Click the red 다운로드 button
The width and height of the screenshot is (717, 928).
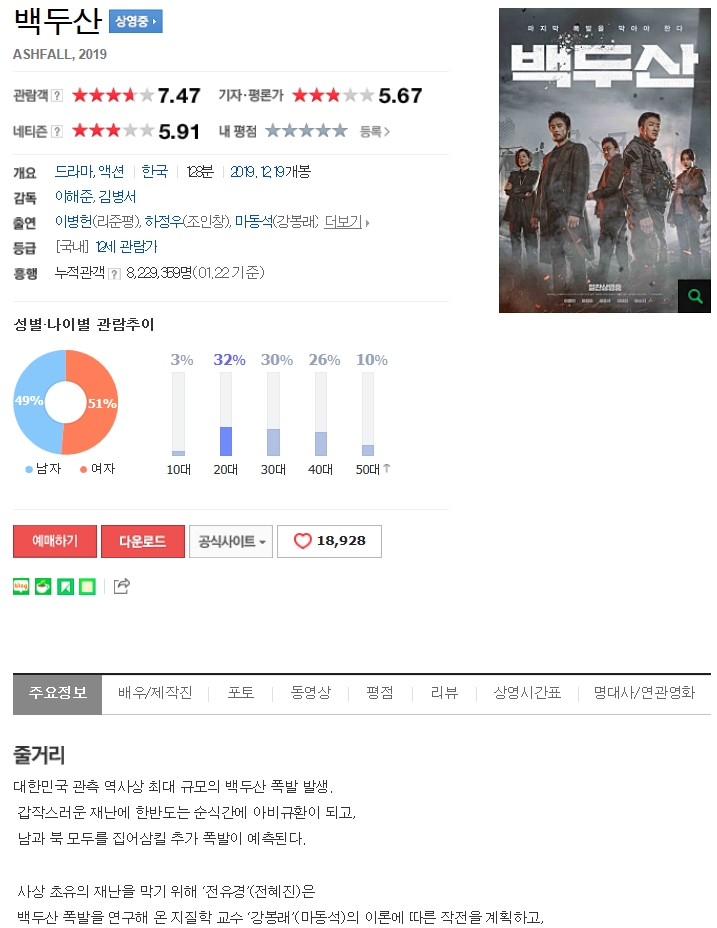point(143,541)
